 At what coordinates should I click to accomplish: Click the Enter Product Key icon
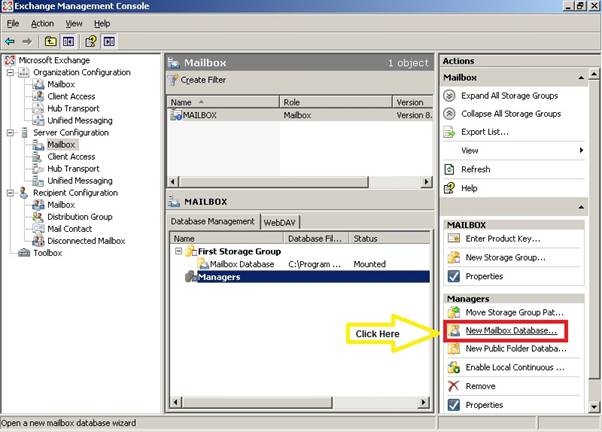[x=454, y=238]
